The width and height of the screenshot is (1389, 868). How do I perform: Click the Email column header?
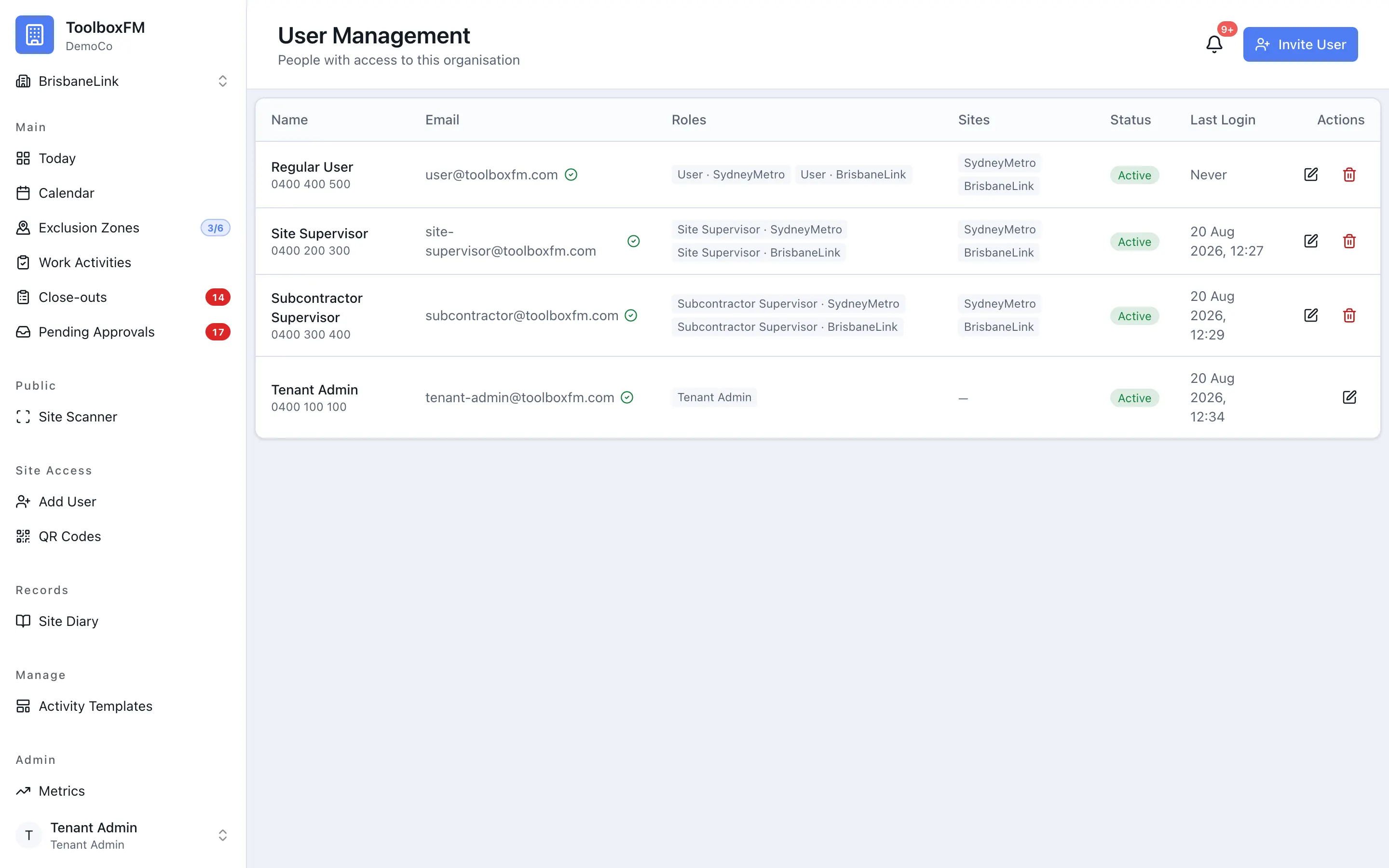coord(442,120)
